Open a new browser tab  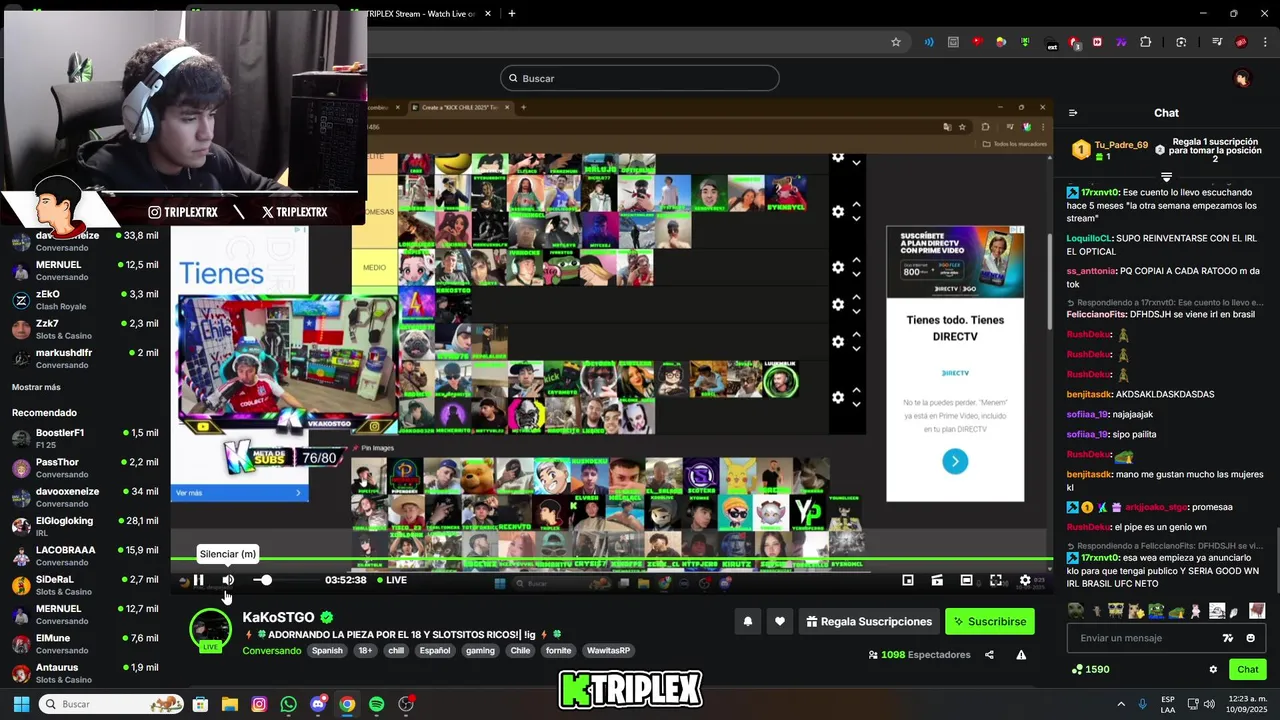512,13
